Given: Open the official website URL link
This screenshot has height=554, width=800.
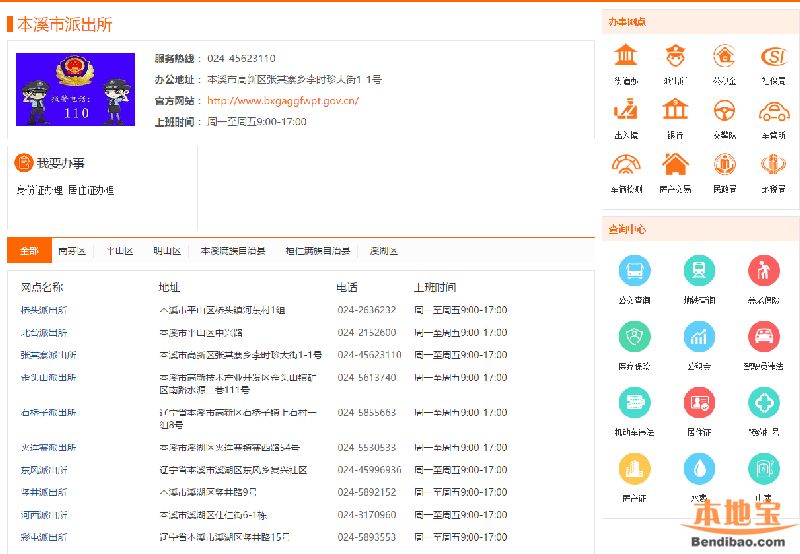Looking at the screenshot, I should [x=282, y=101].
